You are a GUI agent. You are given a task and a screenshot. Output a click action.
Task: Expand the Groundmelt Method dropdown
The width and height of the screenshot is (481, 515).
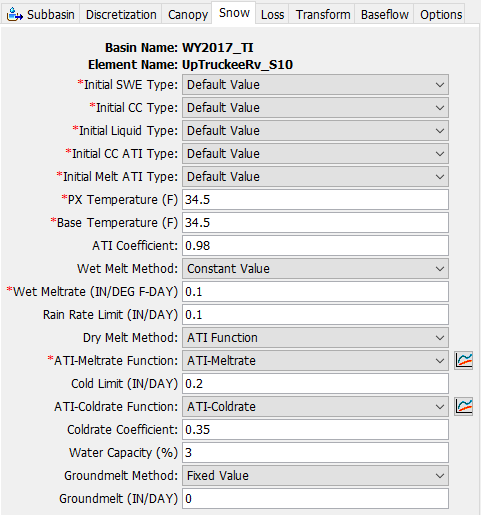point(315,476)
